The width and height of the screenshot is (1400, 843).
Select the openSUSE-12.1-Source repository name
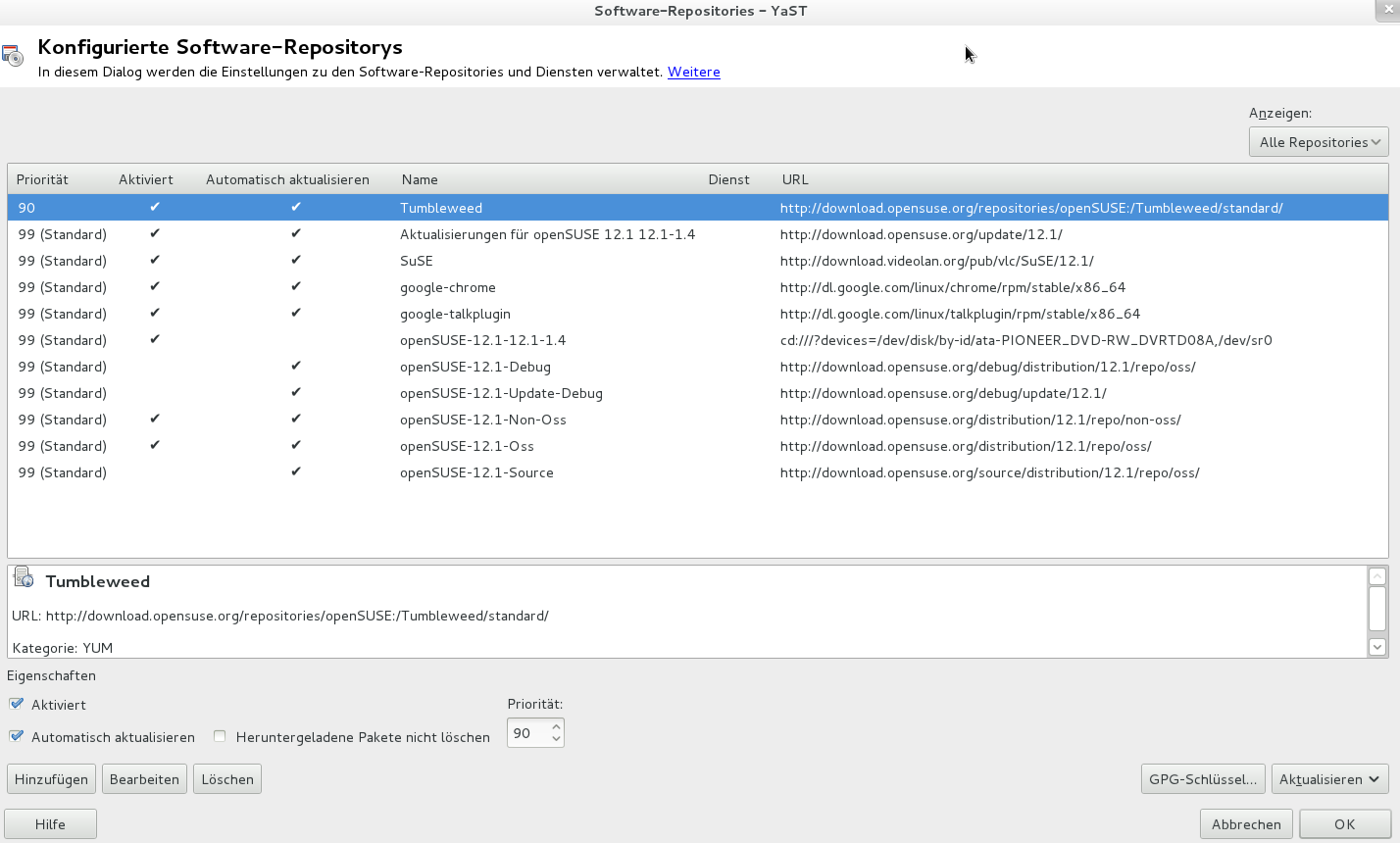point(476,472)
